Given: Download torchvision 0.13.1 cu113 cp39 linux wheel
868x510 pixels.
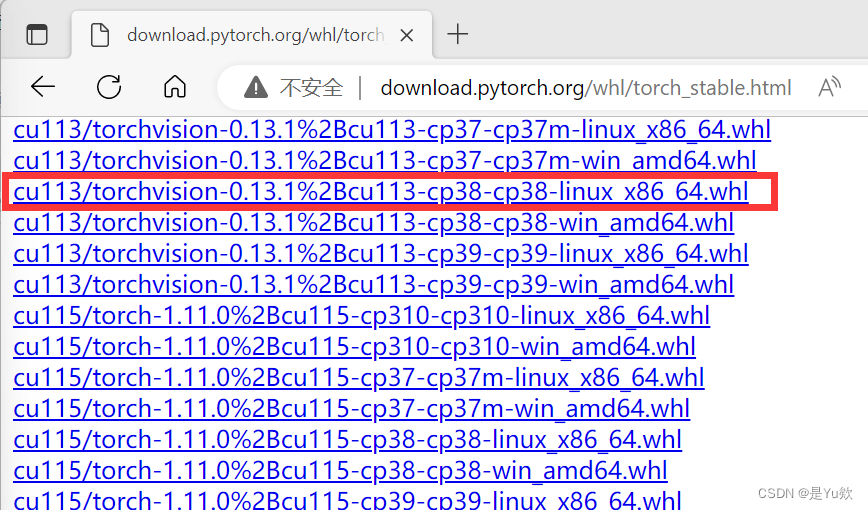Looking at the screenshot, I should 381,254.
